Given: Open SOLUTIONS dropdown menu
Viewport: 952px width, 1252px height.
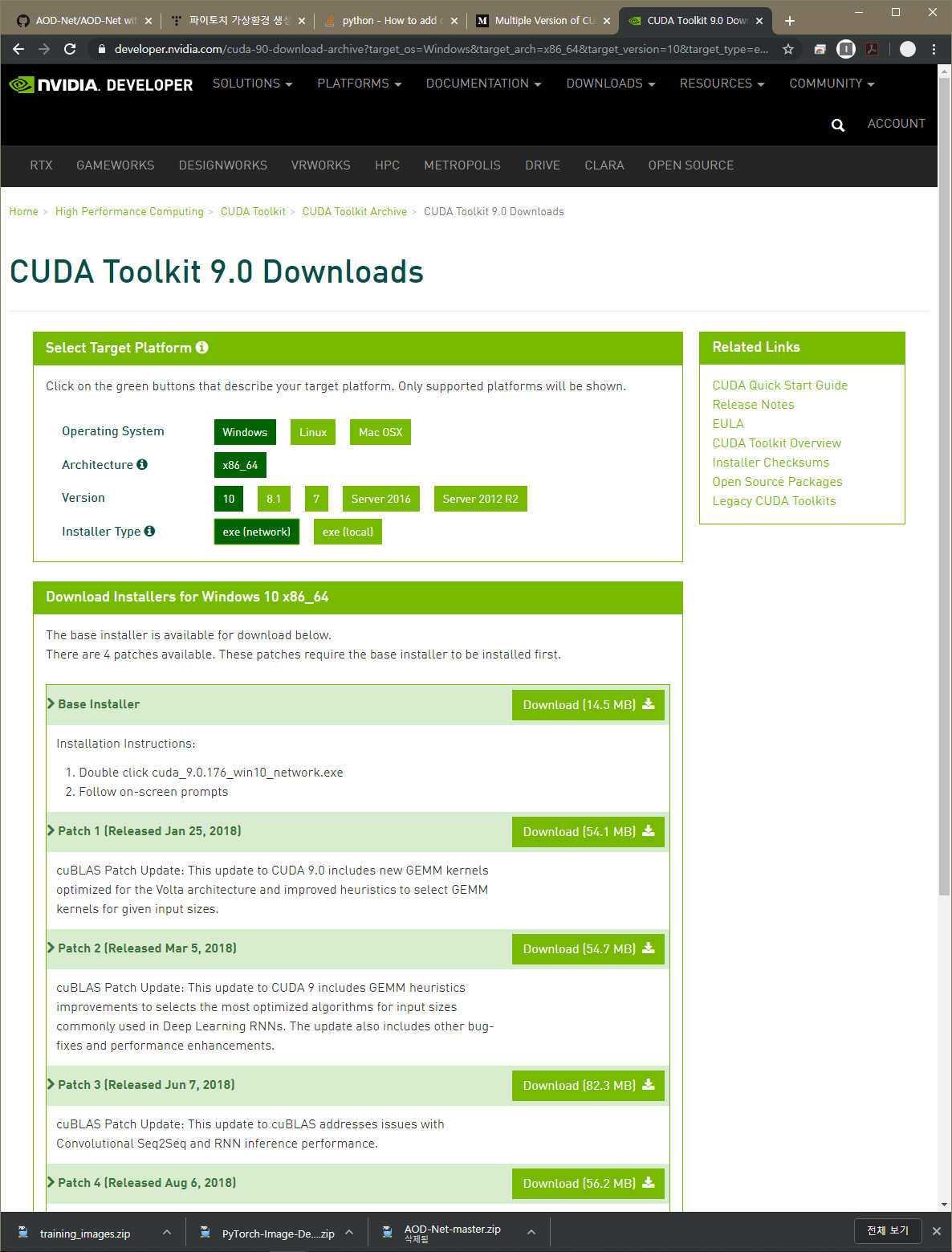Looking at the screenshot, I should [252, 84].
